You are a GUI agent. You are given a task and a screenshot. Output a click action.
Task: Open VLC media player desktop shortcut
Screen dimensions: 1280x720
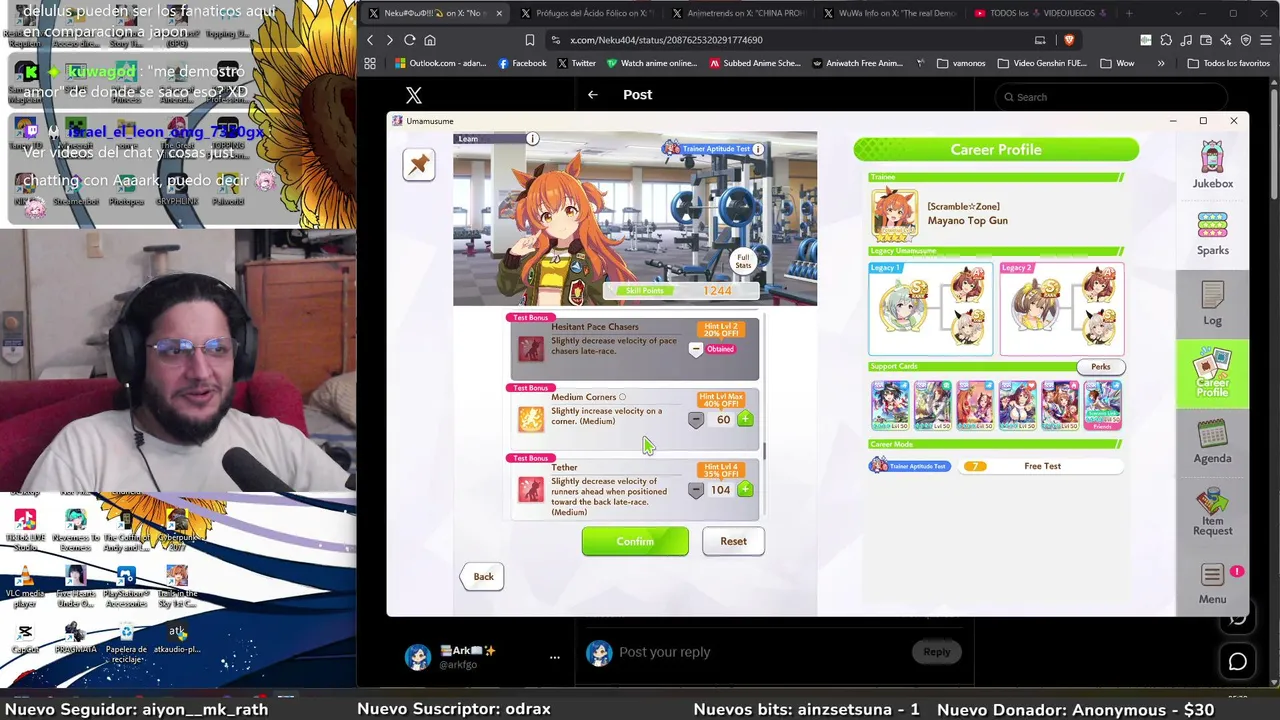(25, 588)
